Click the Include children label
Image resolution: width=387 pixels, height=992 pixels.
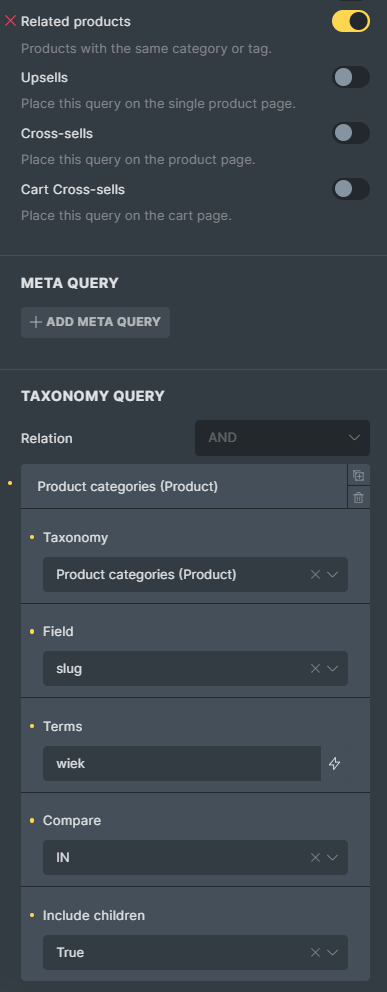pyautogui.click(x=94, y=915)
